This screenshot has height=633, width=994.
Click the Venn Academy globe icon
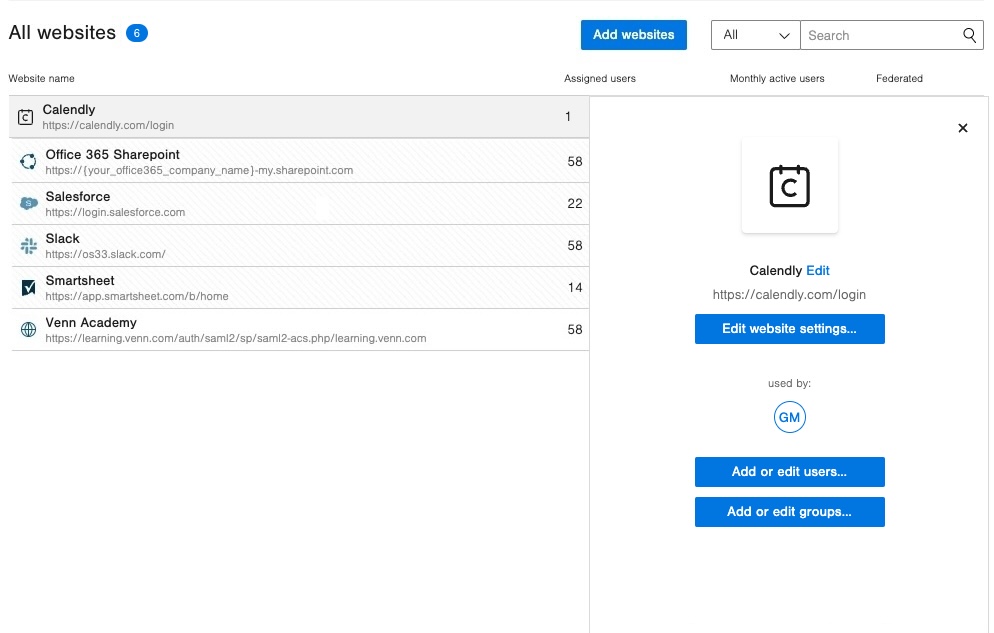[29, 329]
